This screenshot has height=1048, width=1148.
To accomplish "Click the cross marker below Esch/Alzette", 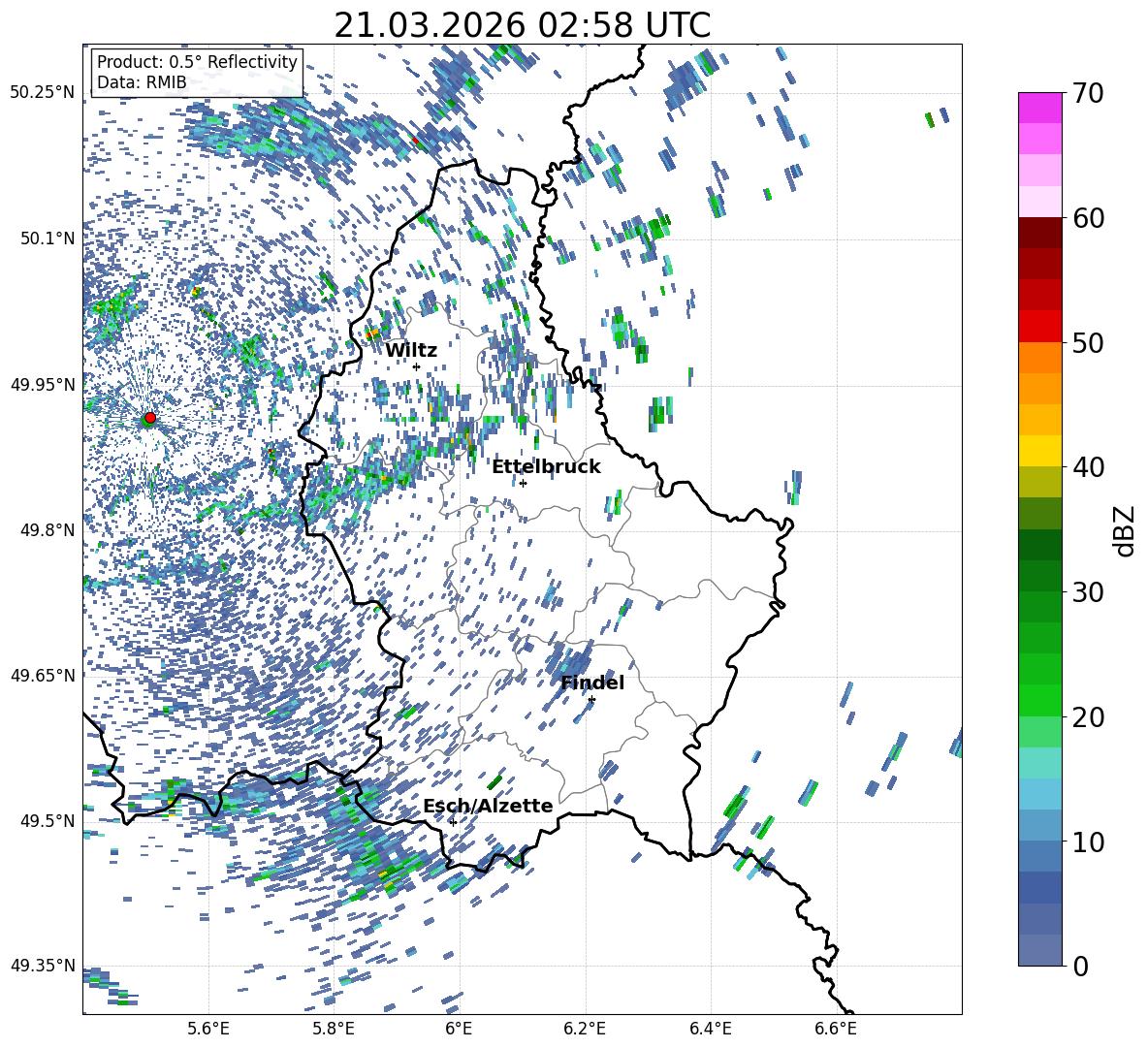I will 453,822.
